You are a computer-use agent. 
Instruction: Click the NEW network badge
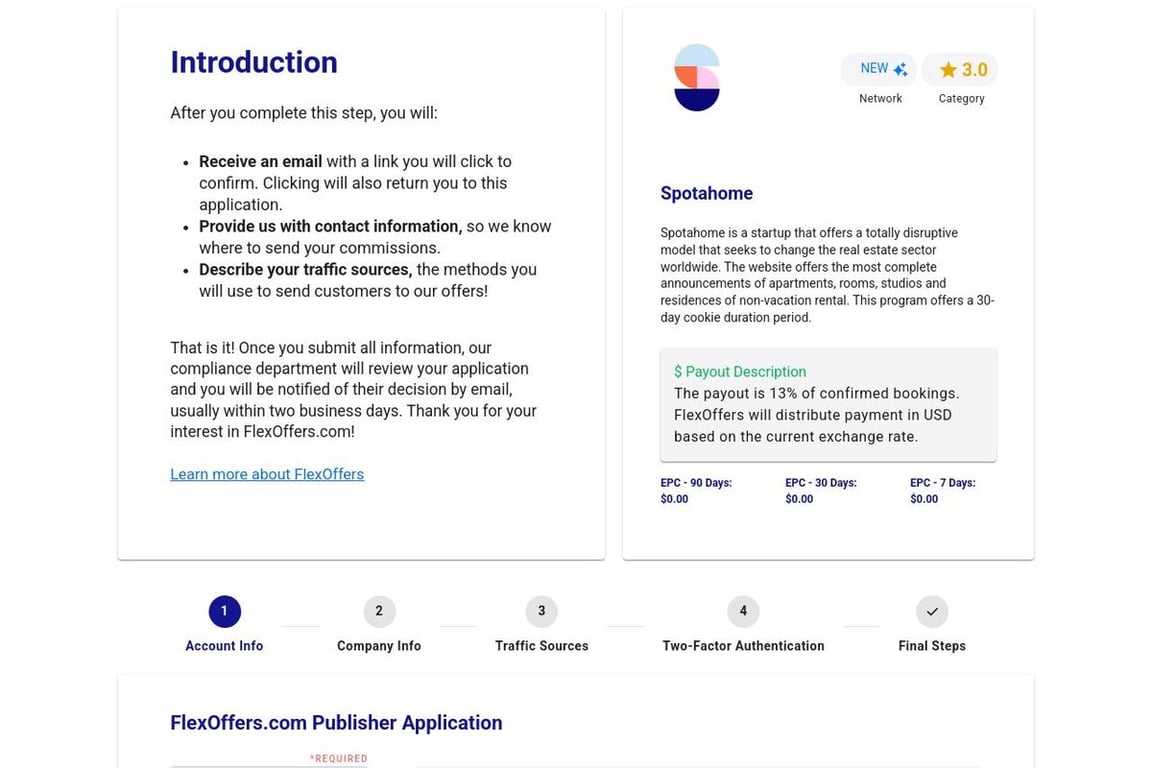tap(879, 69)
